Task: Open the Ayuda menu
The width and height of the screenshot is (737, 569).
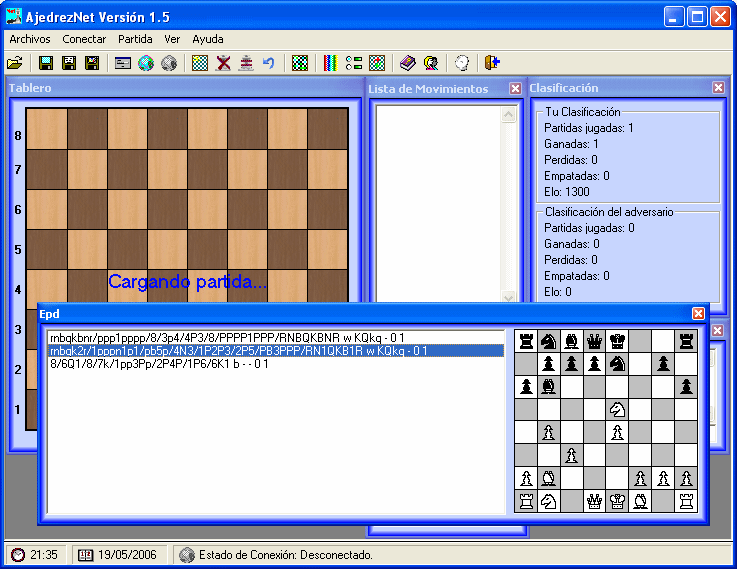Action: (x=208, y=39)
